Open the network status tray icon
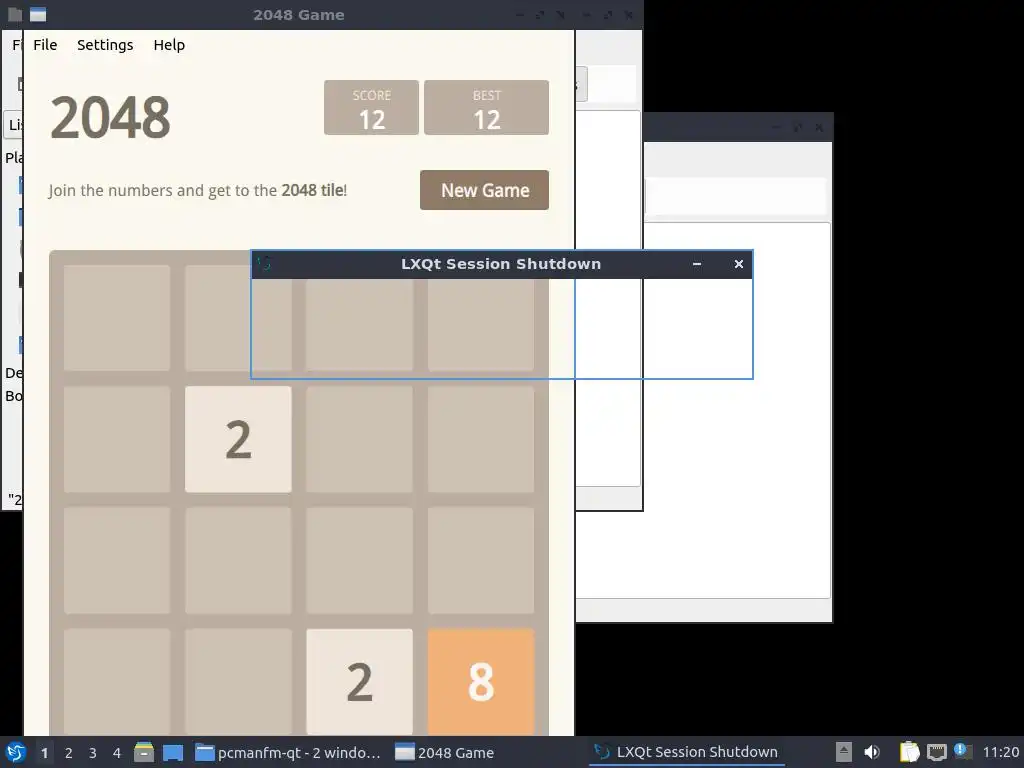This screenshot has width=1024, height=768. [x=936, y=752]
